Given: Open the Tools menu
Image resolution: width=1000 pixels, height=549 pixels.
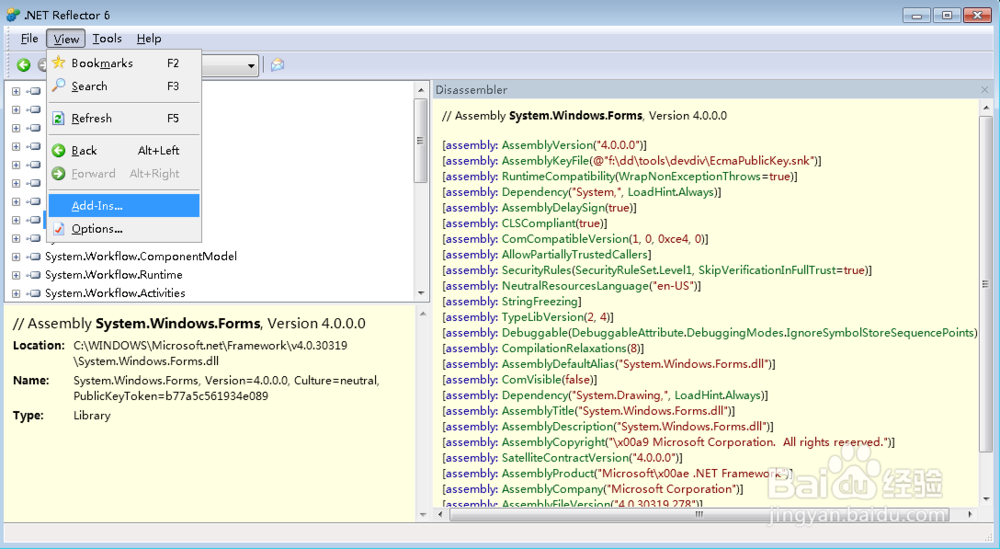Looking at the screenshot, I should tap(107, 39).
